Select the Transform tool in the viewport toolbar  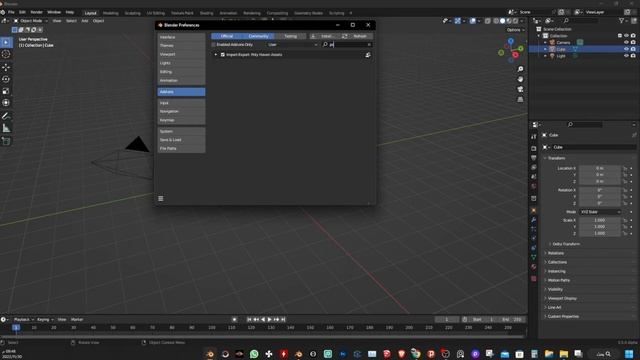coord(6,103)
